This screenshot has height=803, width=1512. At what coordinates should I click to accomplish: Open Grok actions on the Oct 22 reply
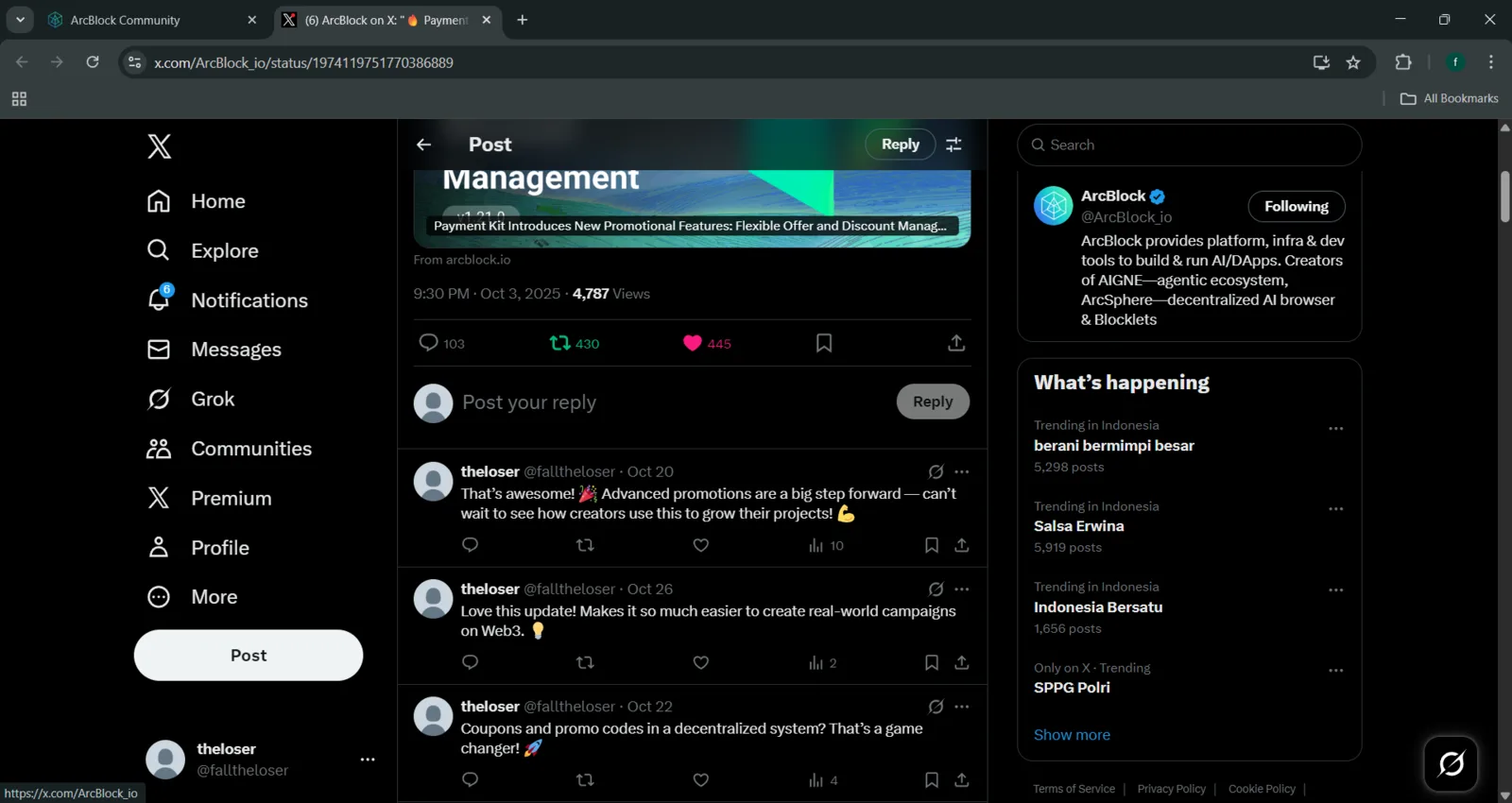(x=936, y=707)
